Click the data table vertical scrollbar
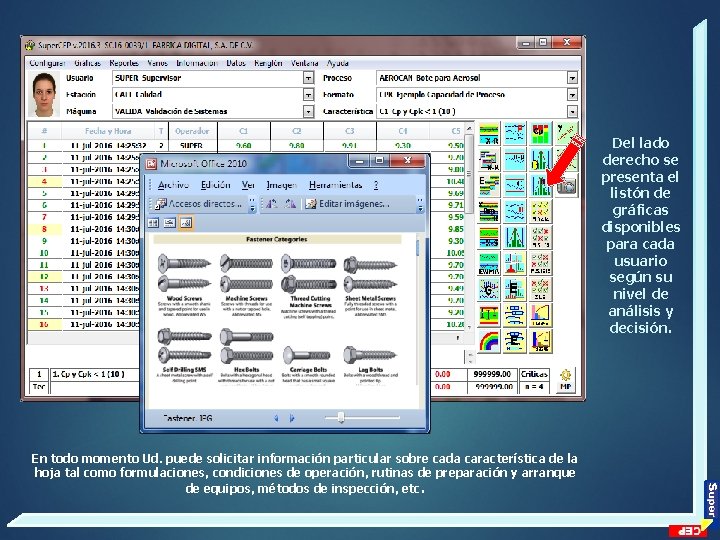 point(469,227)
